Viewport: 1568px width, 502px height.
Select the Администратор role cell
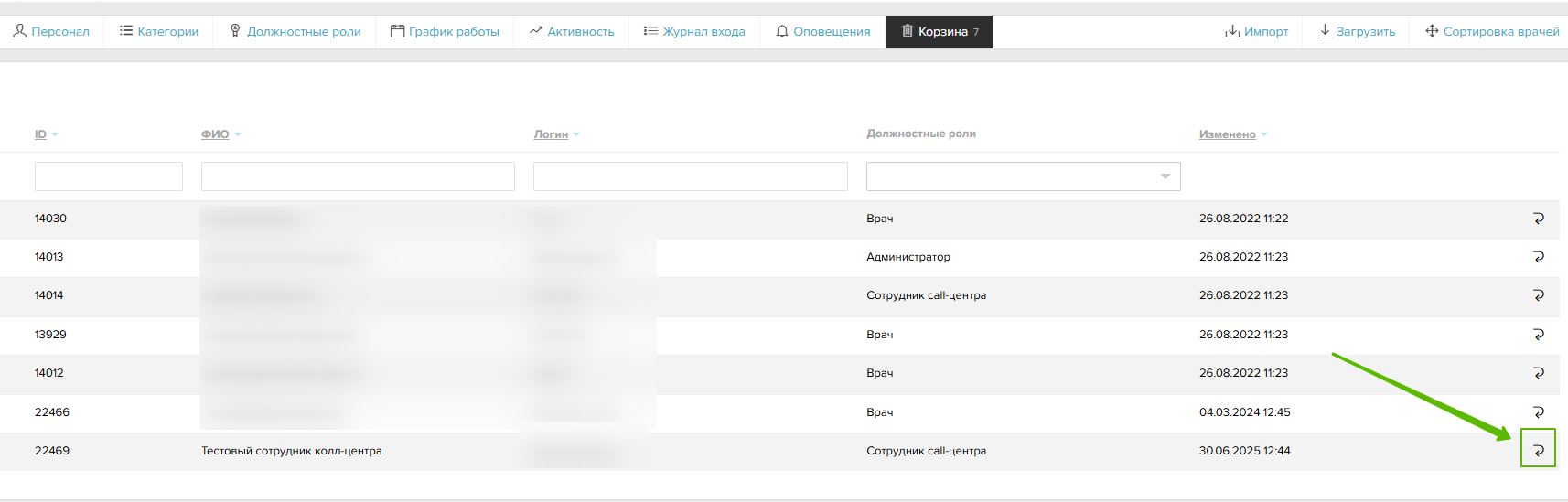pos(908,257)
